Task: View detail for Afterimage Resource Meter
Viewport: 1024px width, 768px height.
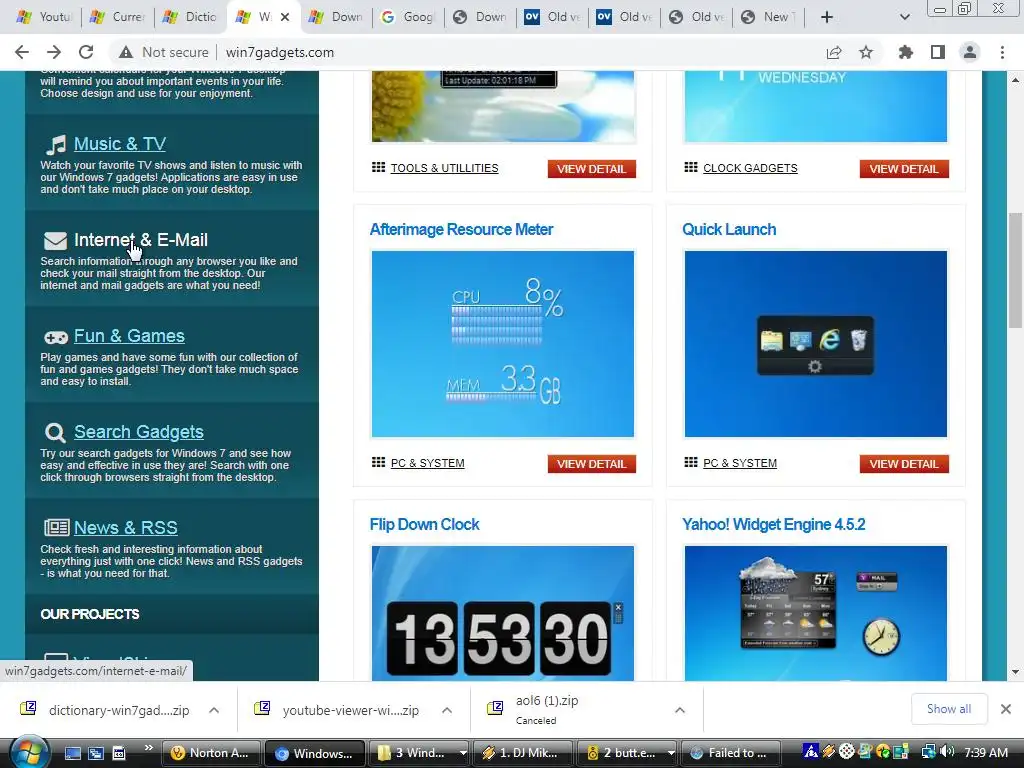Action: 592,464
